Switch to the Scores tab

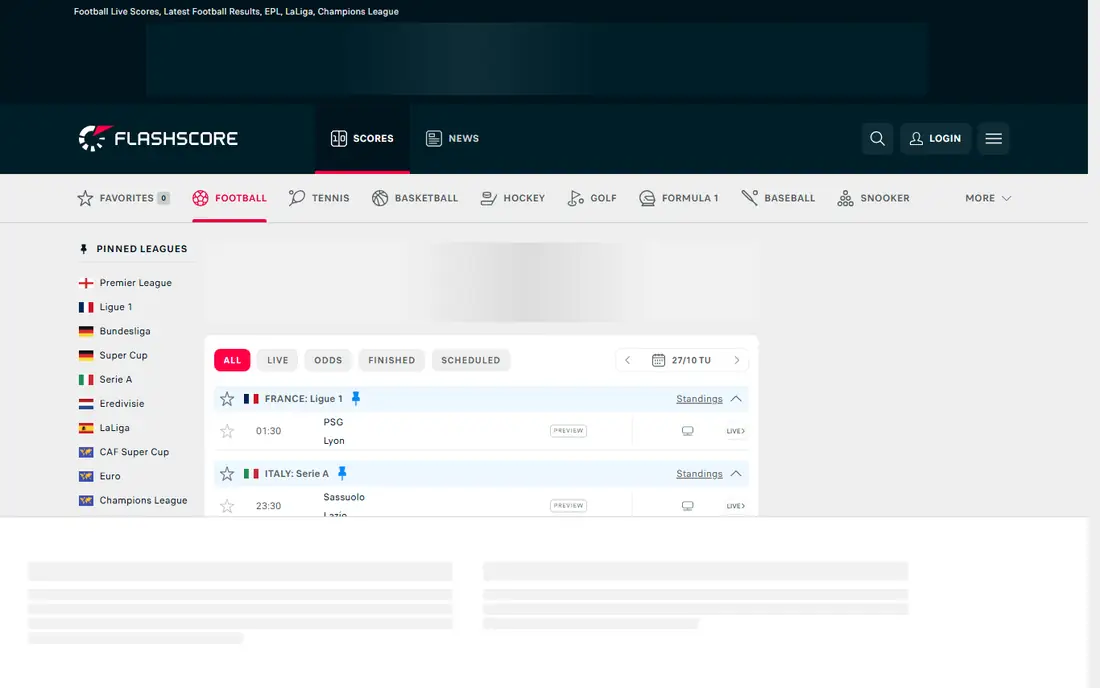click(x=362, y=138)
